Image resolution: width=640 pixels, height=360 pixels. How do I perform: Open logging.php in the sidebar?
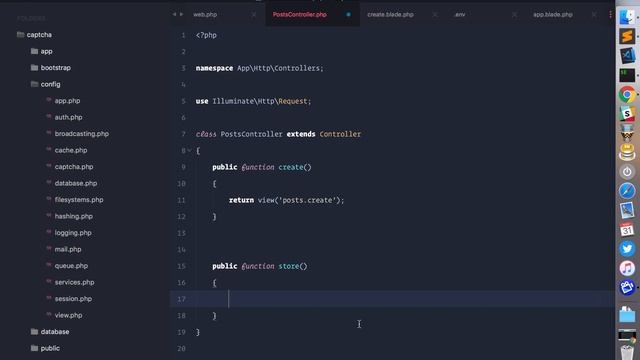(73, 233)
